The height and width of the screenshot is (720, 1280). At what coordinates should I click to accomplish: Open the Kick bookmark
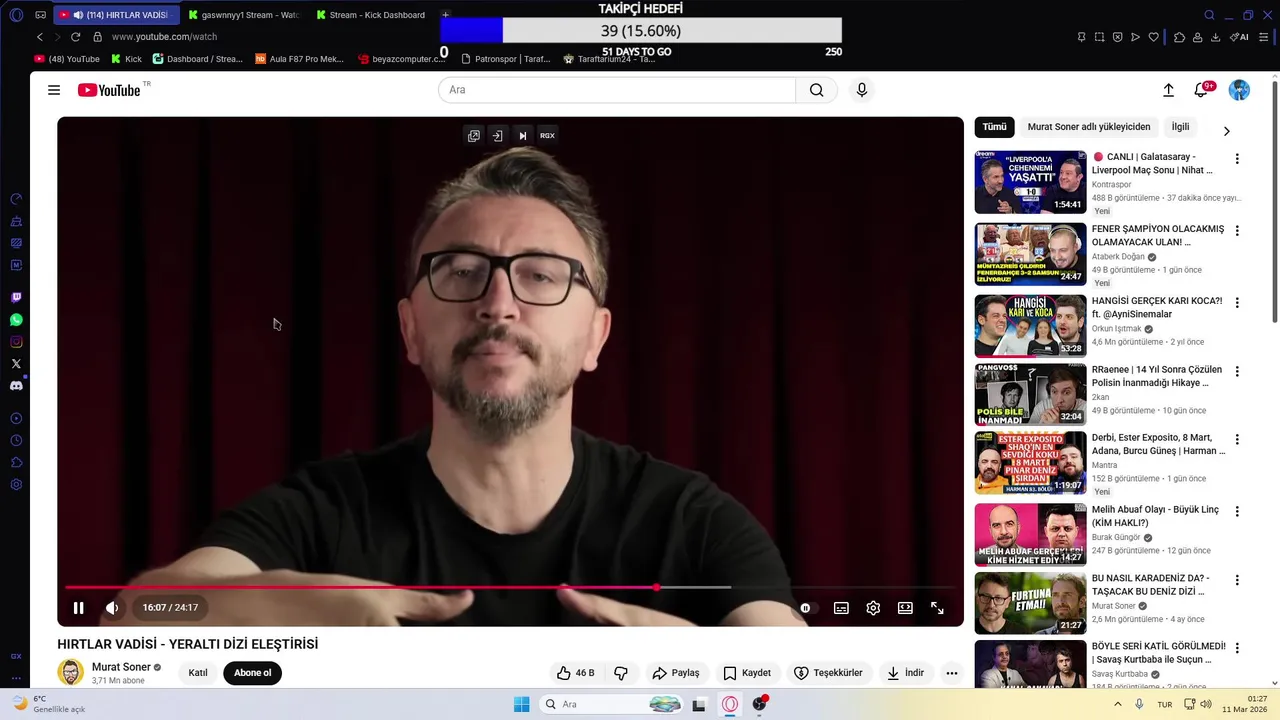[126, 59]
